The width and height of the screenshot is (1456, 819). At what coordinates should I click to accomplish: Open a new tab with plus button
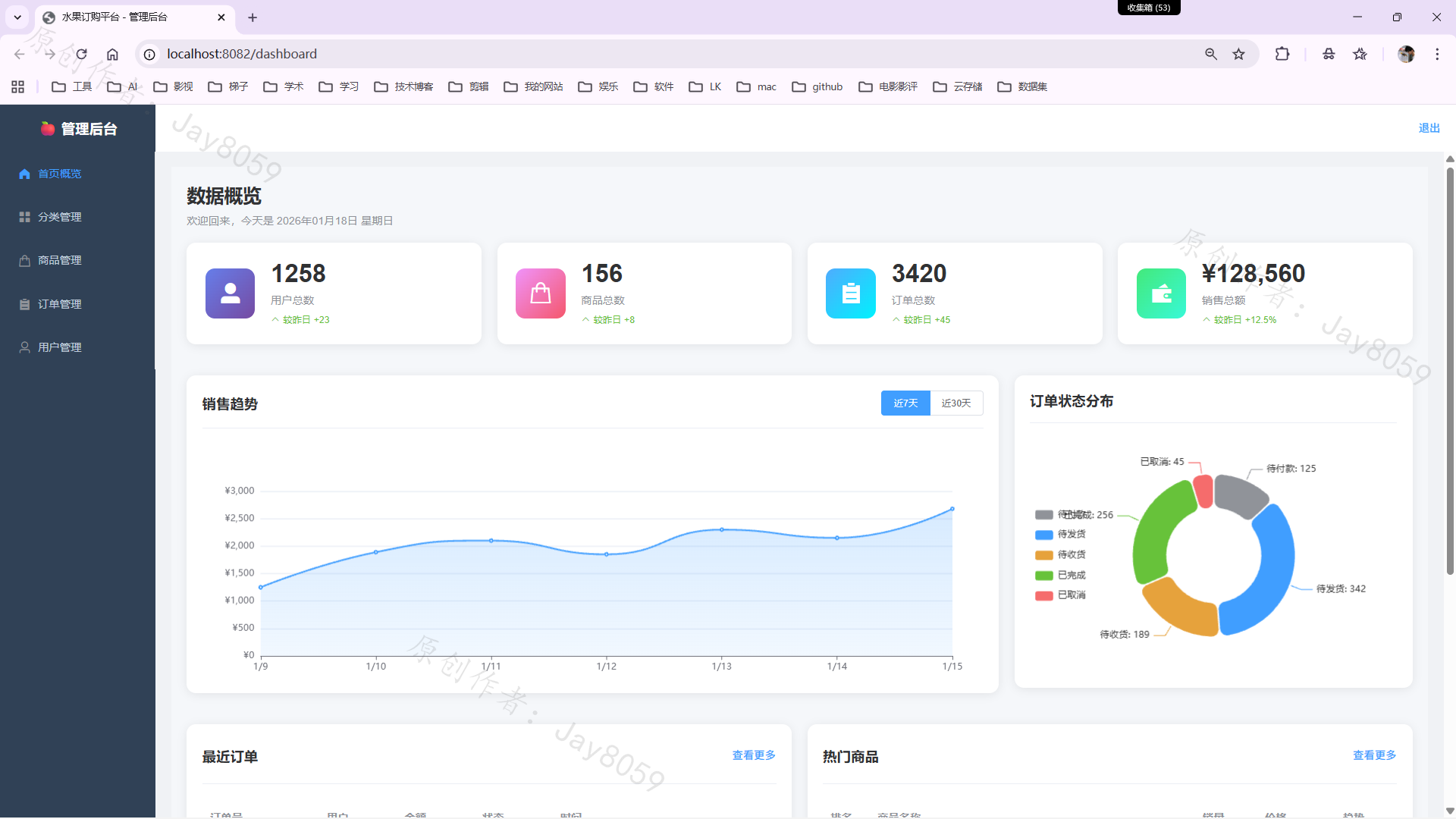pos(253,17)
